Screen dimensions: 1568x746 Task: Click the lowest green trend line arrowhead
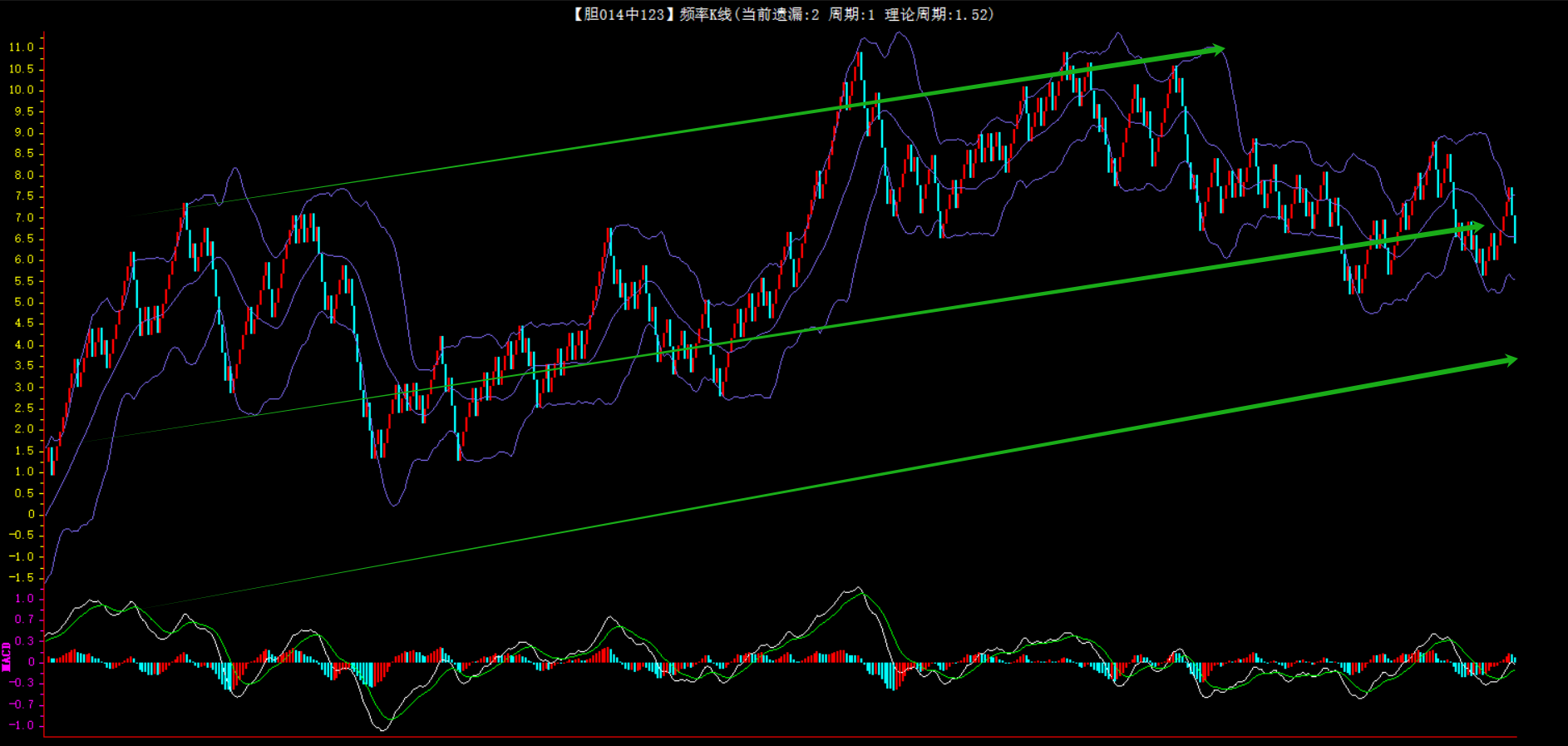pos(1508,360)
